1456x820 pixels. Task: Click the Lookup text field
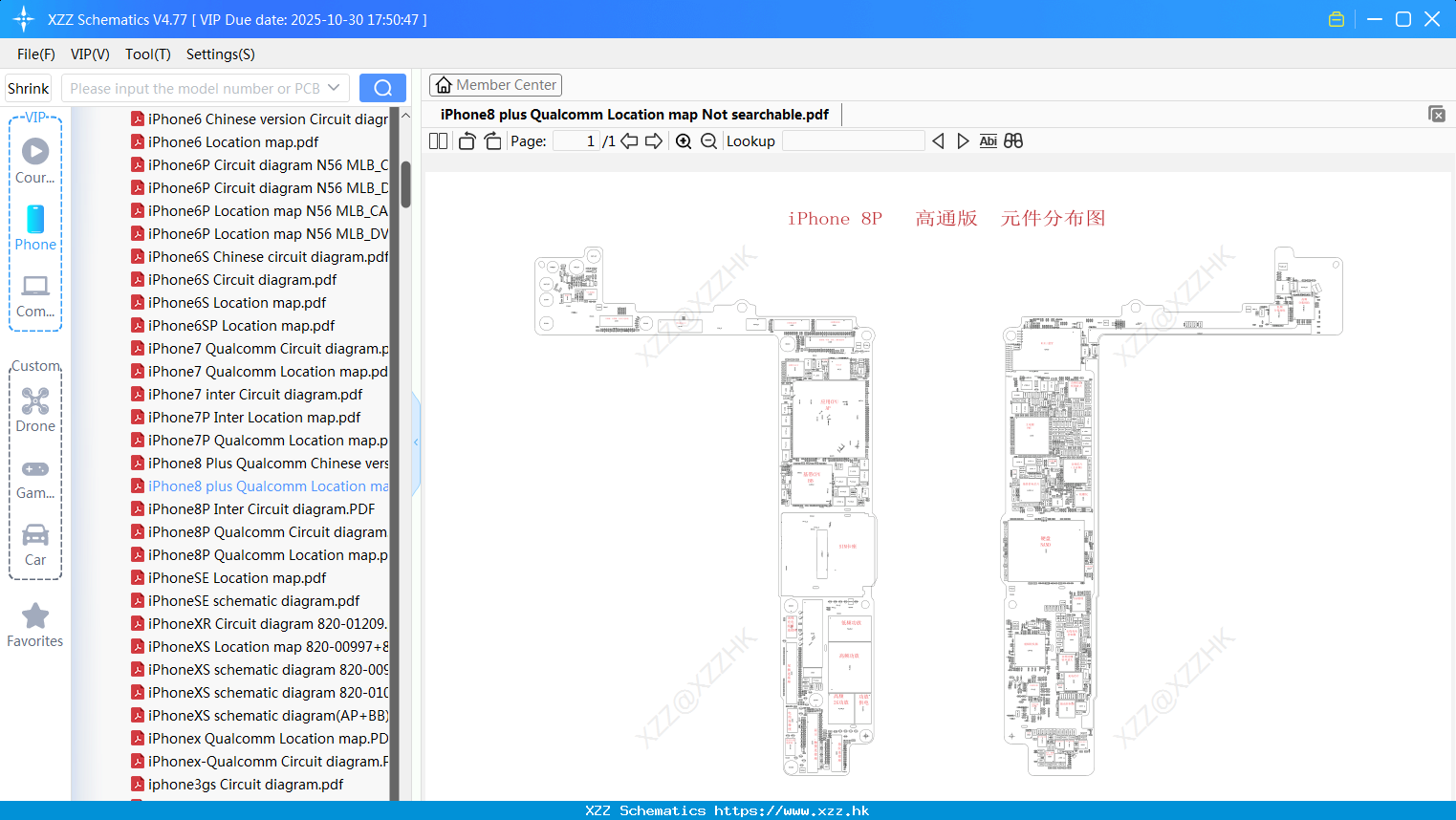click(853, 141)
